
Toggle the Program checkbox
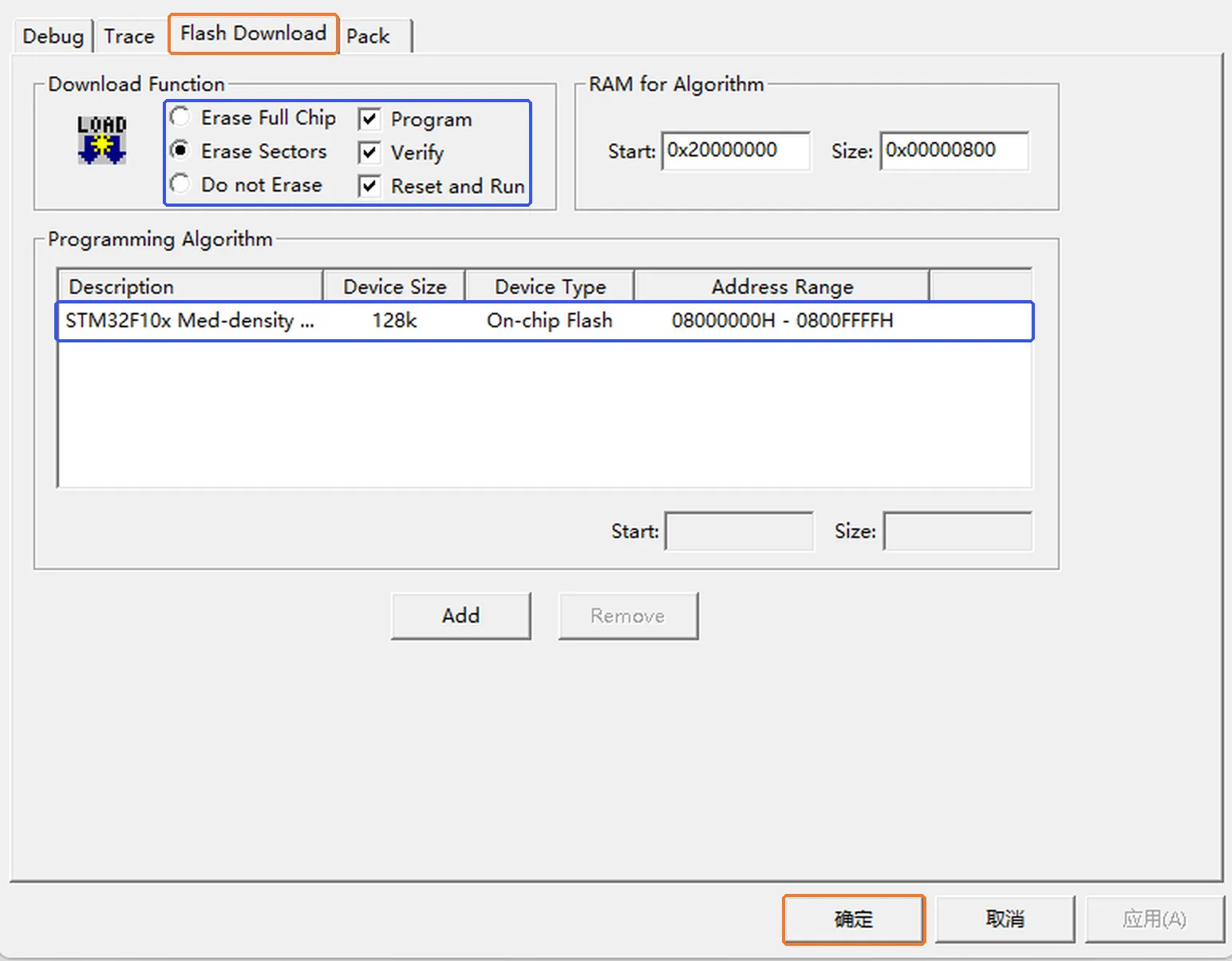369,120
